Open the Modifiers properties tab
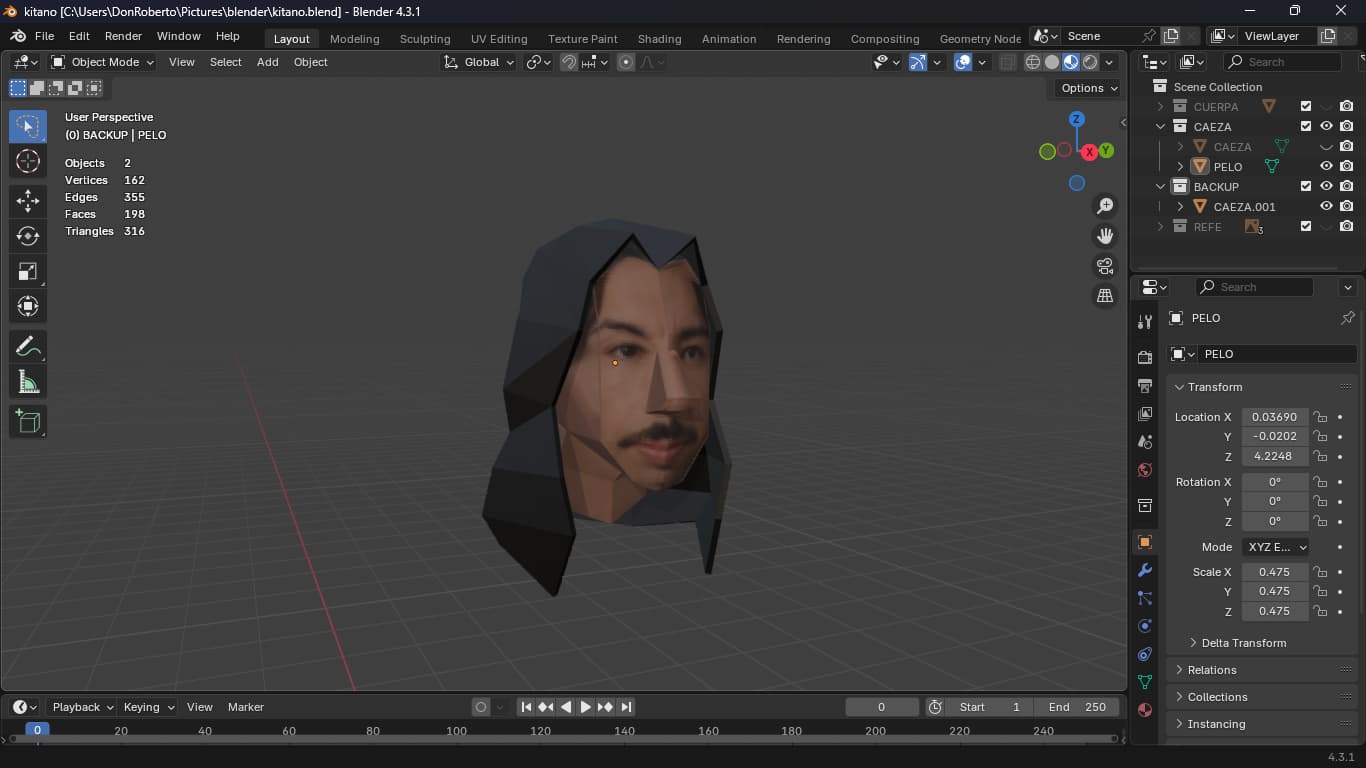Screen dimensions: 1366x768 point(1145,570)
